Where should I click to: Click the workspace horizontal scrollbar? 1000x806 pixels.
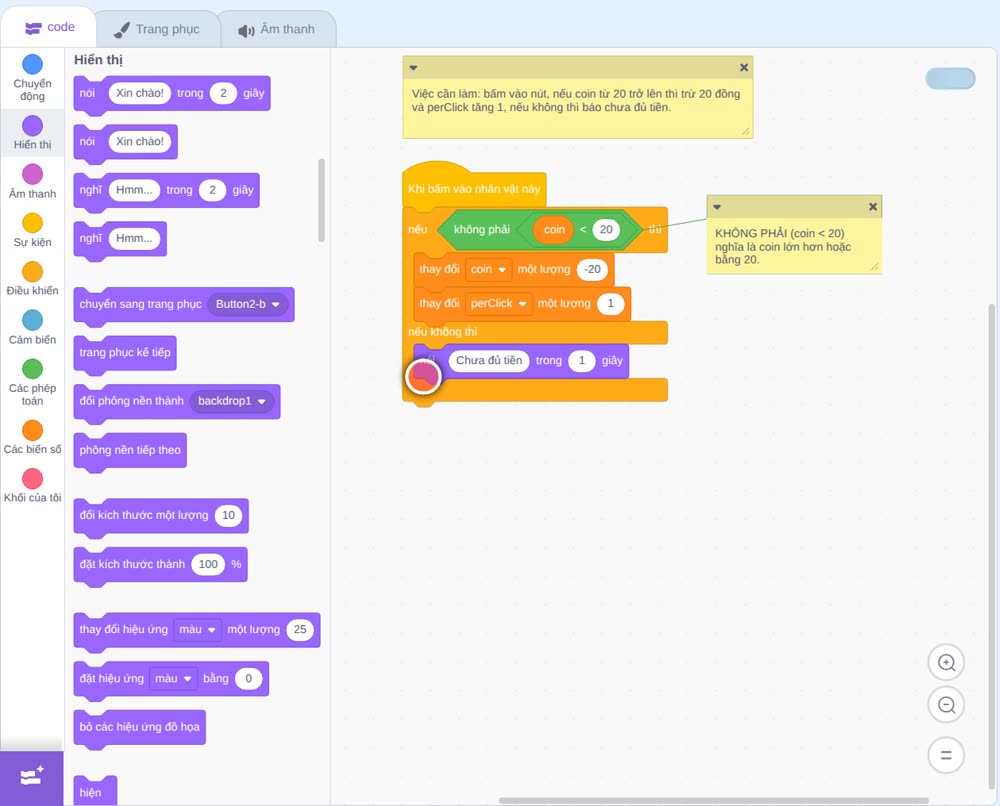coord(713,800)
